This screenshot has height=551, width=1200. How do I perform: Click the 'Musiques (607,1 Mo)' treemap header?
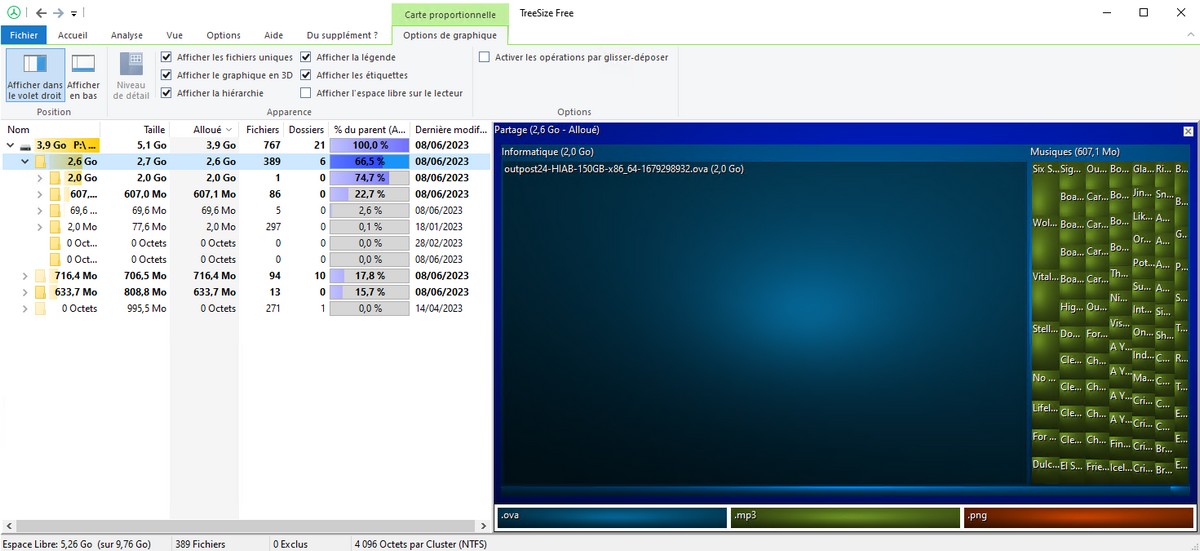tap(1075, 151)
